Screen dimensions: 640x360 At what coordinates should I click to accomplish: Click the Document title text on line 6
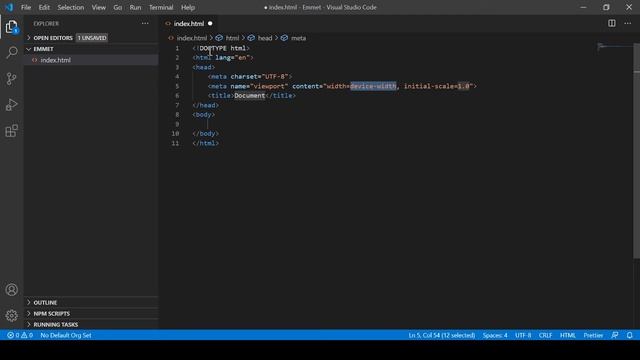pyautogui.click(x=250, y=96)
